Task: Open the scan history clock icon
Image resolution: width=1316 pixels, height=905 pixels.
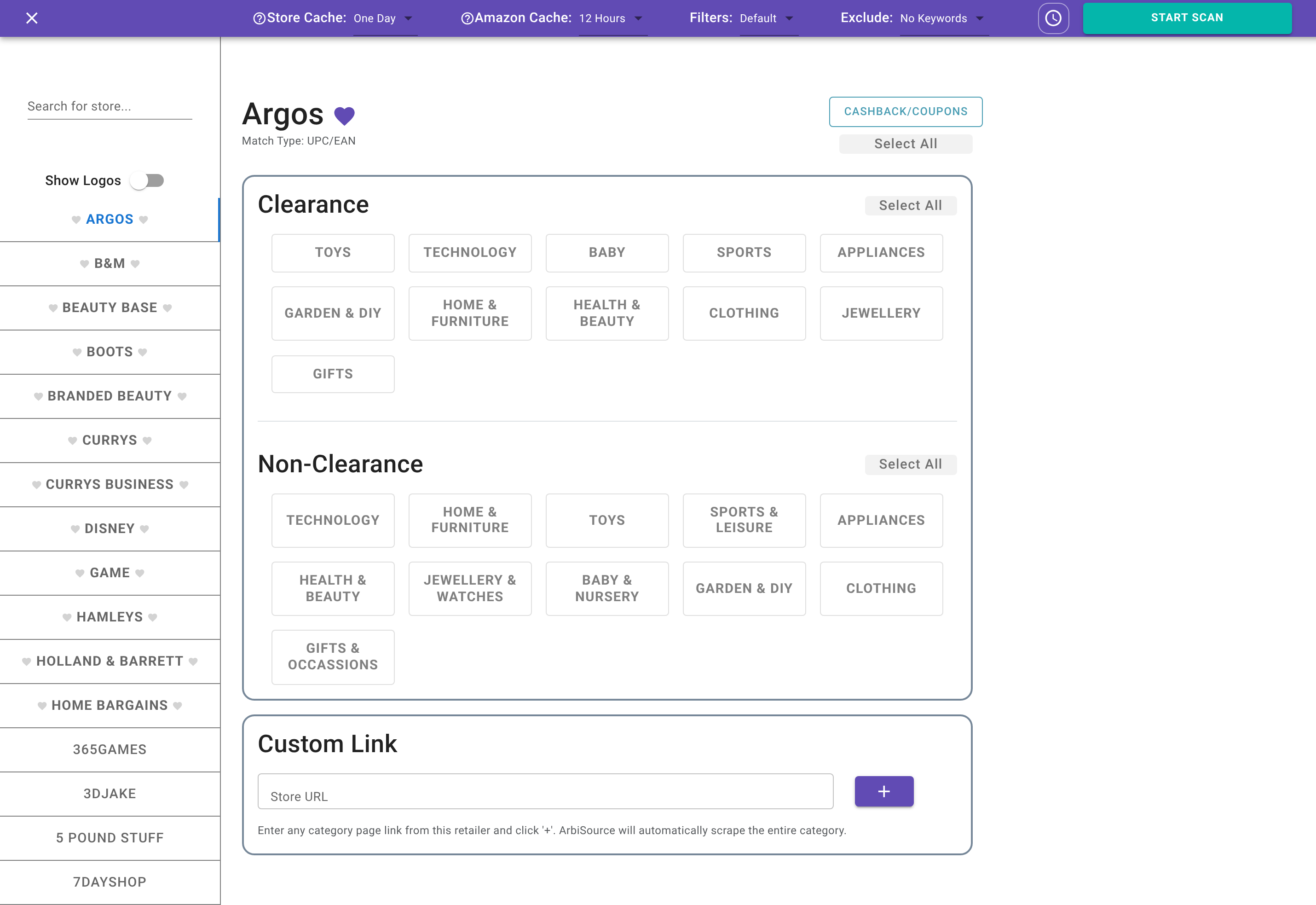Action: [1053, 18]
